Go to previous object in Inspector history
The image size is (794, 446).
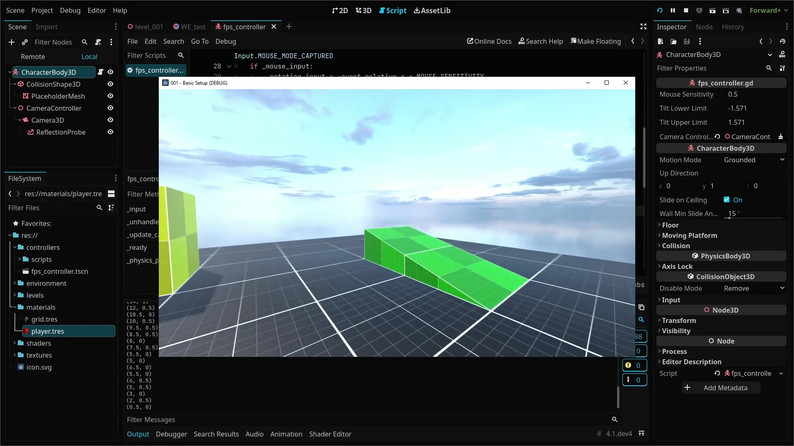(761, 42)
